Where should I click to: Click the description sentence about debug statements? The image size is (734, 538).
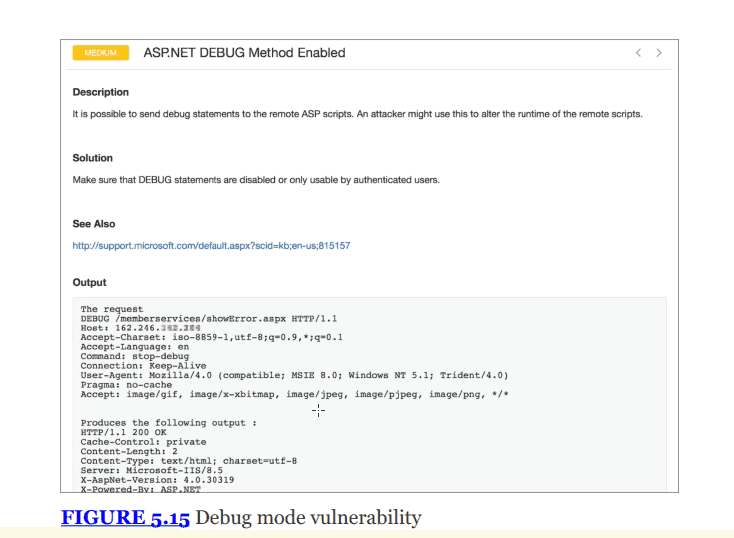point(358,114)
